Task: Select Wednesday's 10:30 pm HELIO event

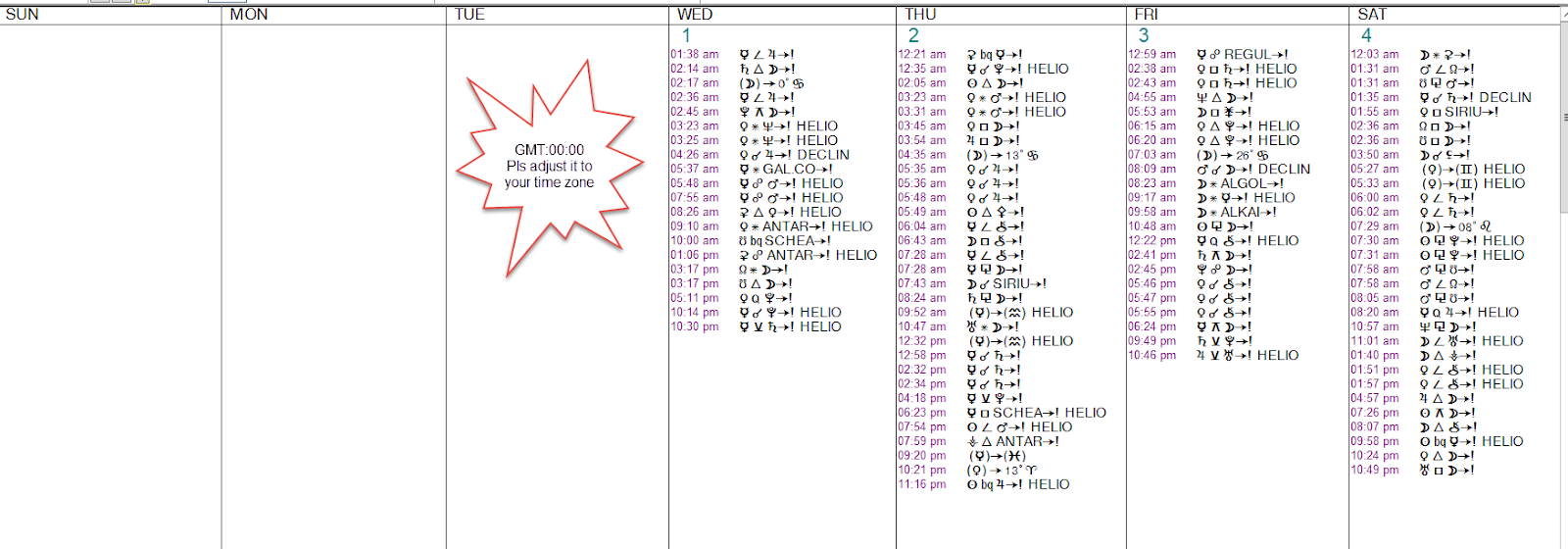Action: pos(756,326)
